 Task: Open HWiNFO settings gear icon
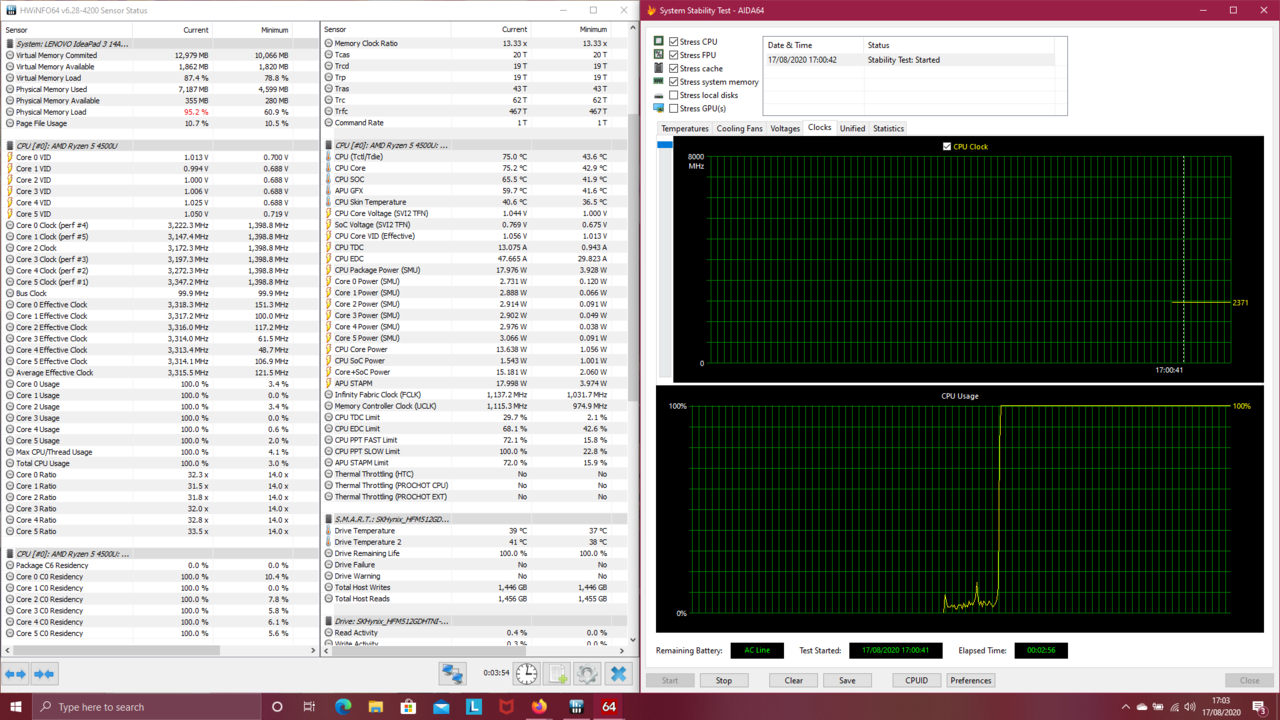(x=588, y=674)
